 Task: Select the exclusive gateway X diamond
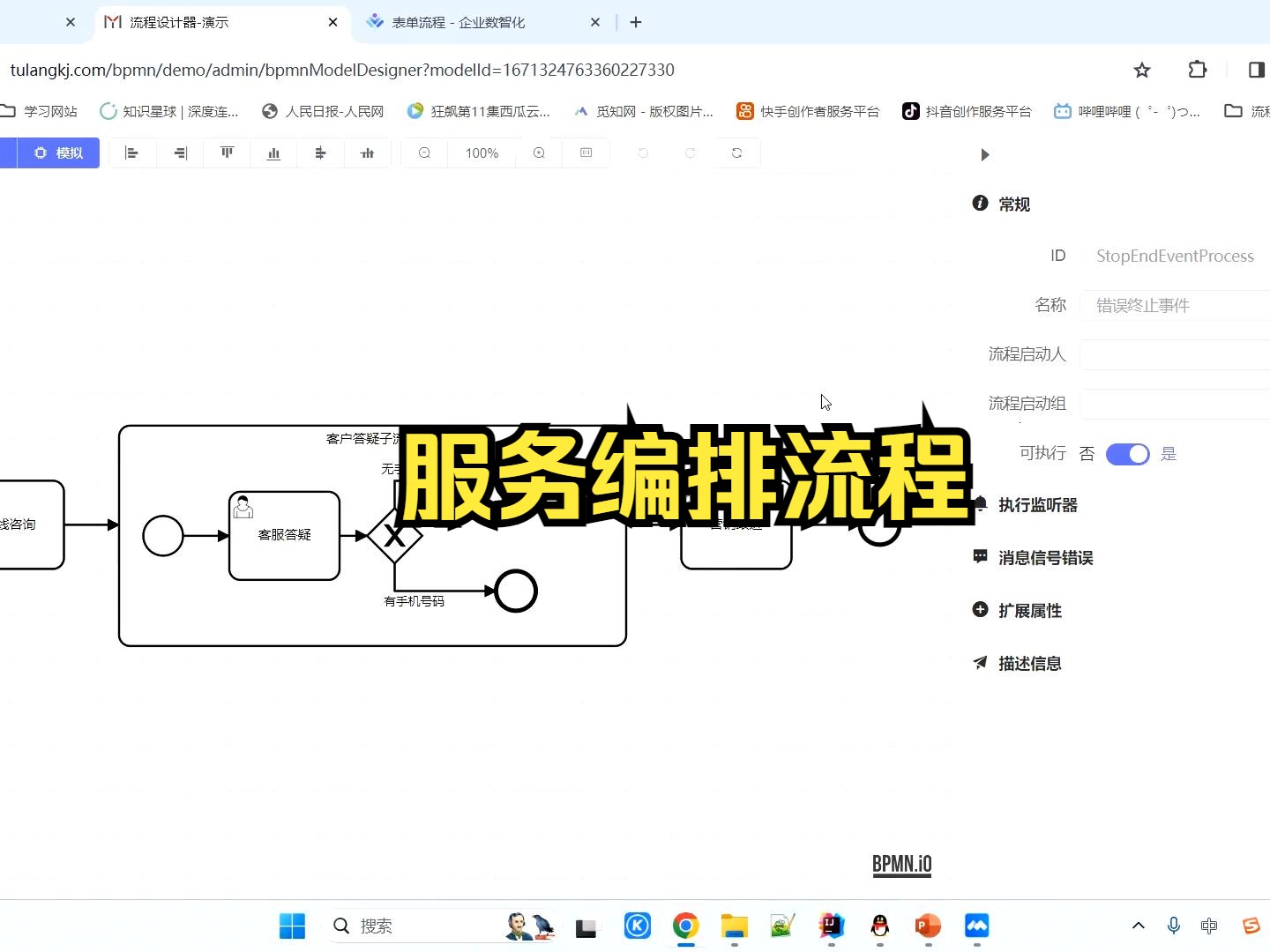click(x=394, y=535)
